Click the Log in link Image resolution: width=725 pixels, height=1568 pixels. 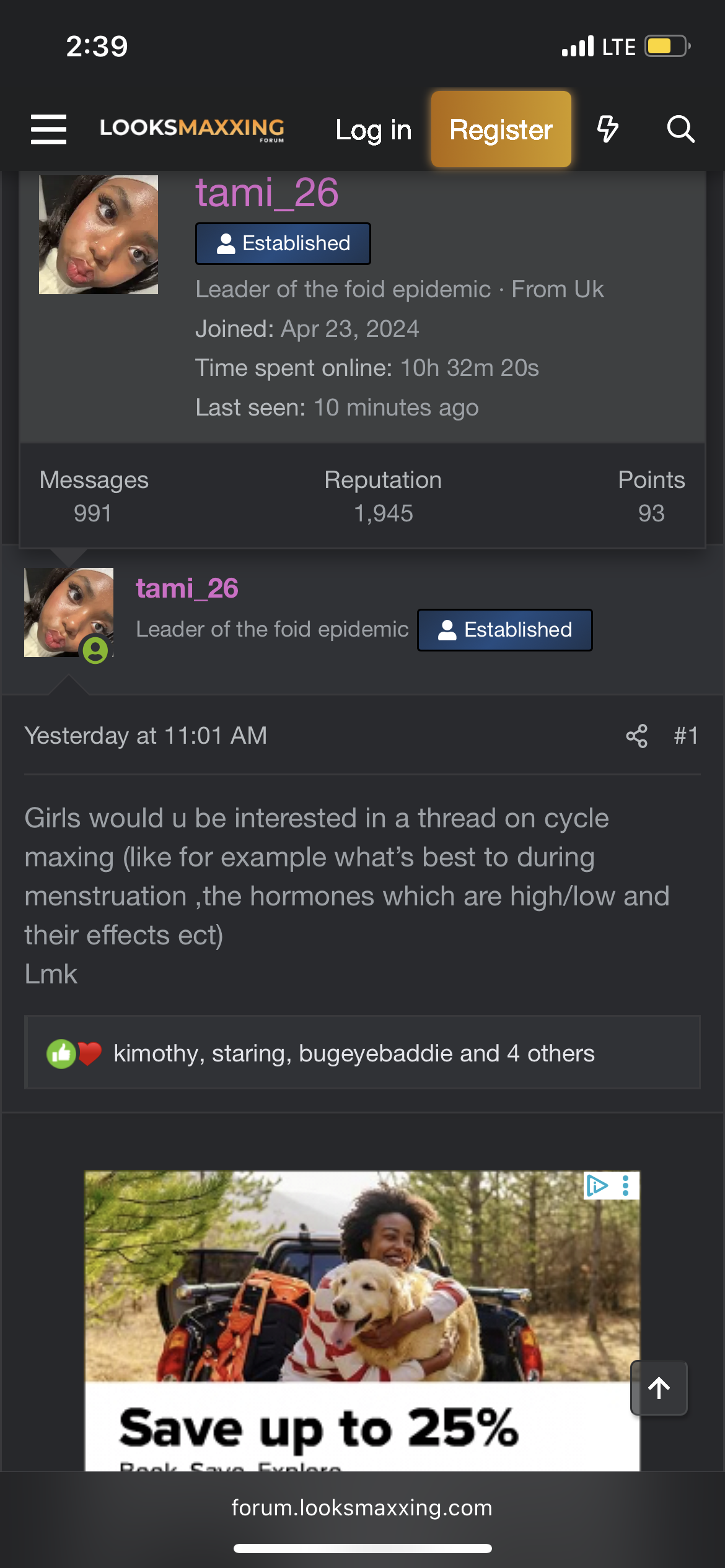point(373,130)
